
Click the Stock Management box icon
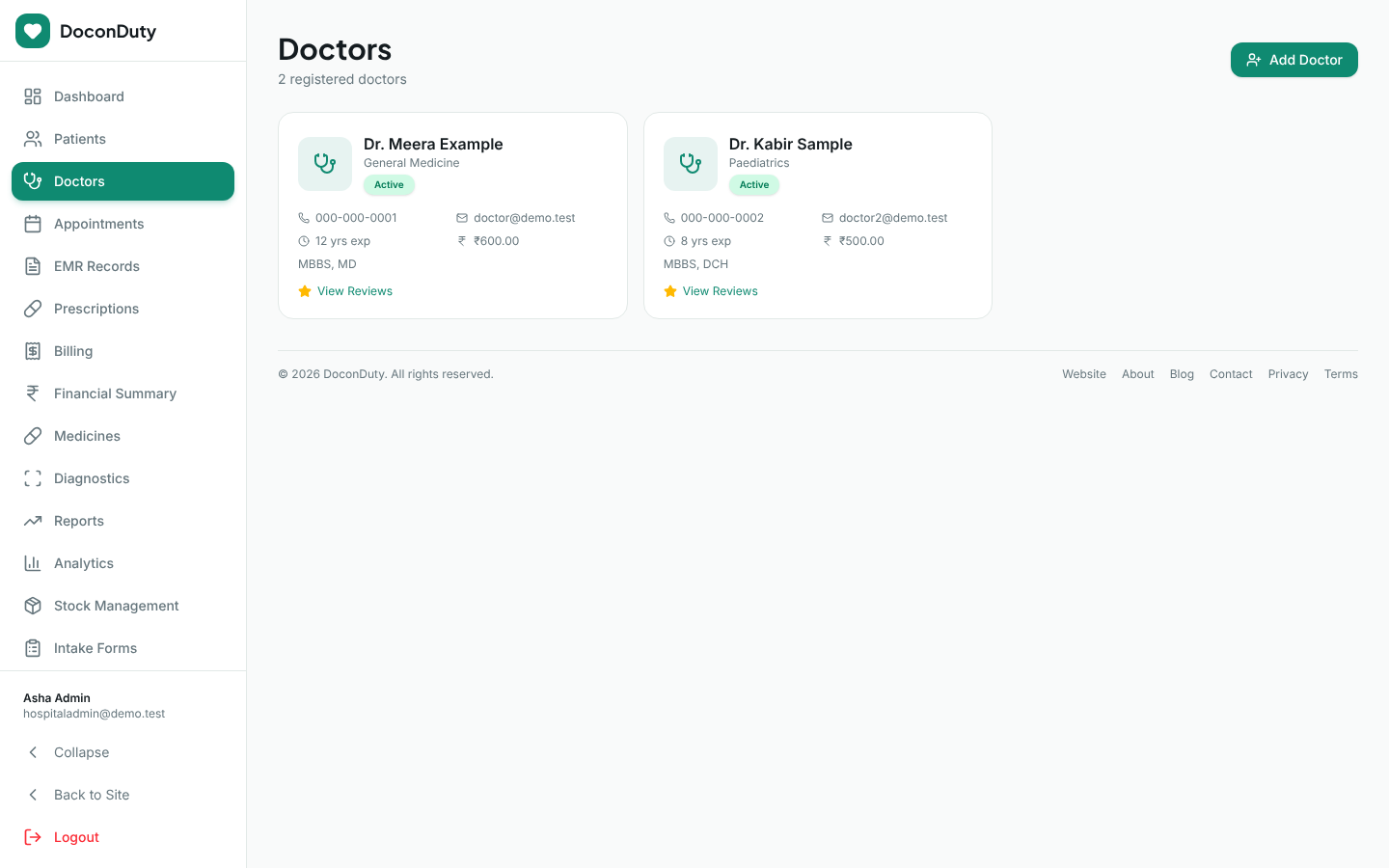click(x=33, y=606)
